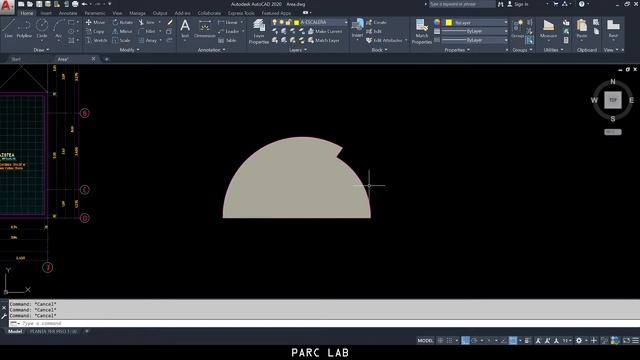
Task: Click the TOP face of ViewCube
Action: pyautogui.click(x=613, y=100)
